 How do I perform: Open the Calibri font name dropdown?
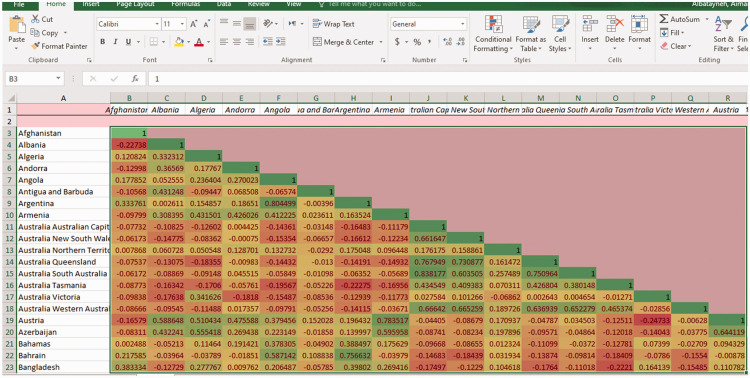tap(157, 24)
